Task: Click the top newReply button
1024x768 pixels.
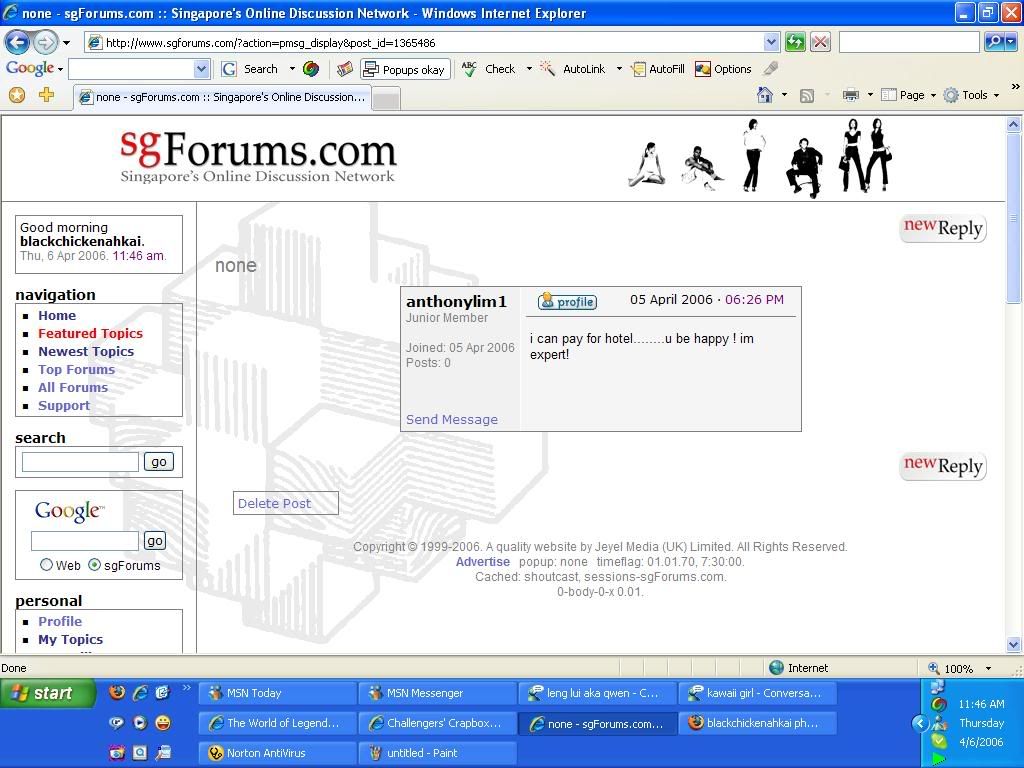Action: pyautogui.click(x=942, y=228)
